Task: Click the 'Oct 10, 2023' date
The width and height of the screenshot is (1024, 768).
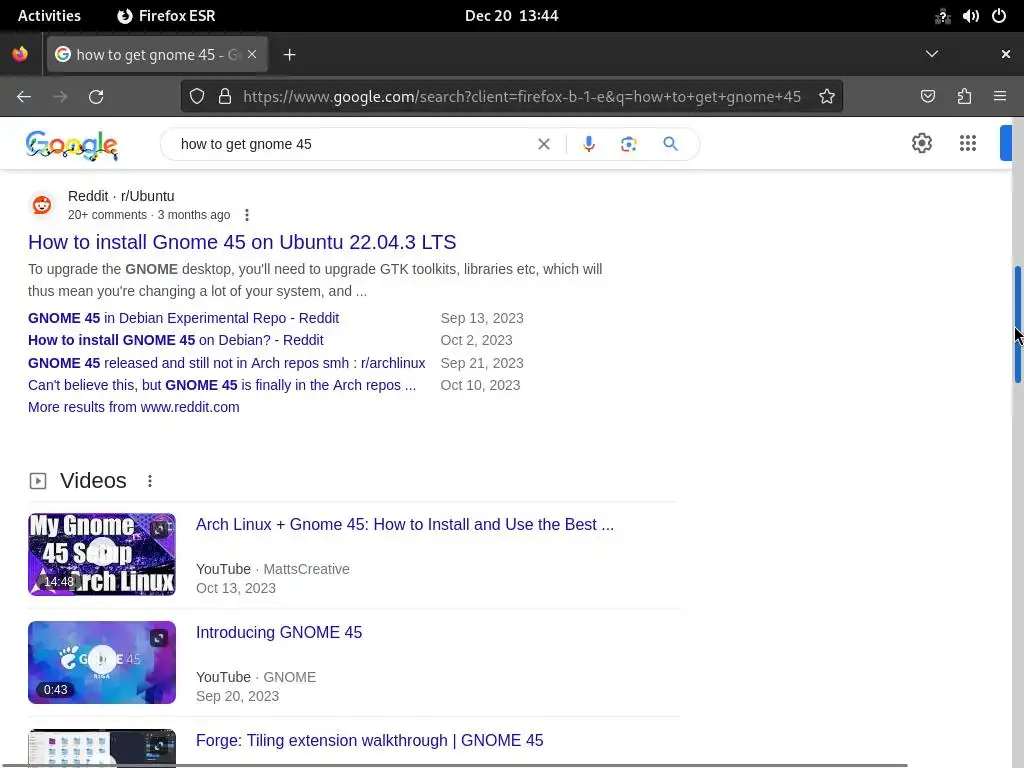Action: [481, 385]
